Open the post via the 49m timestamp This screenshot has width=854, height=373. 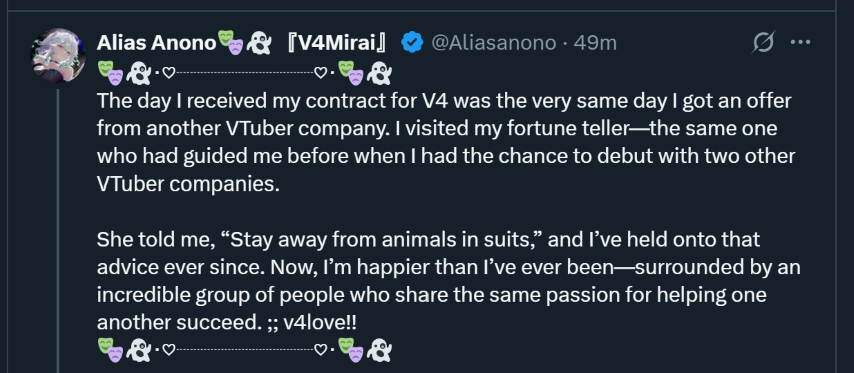point(595,42)
